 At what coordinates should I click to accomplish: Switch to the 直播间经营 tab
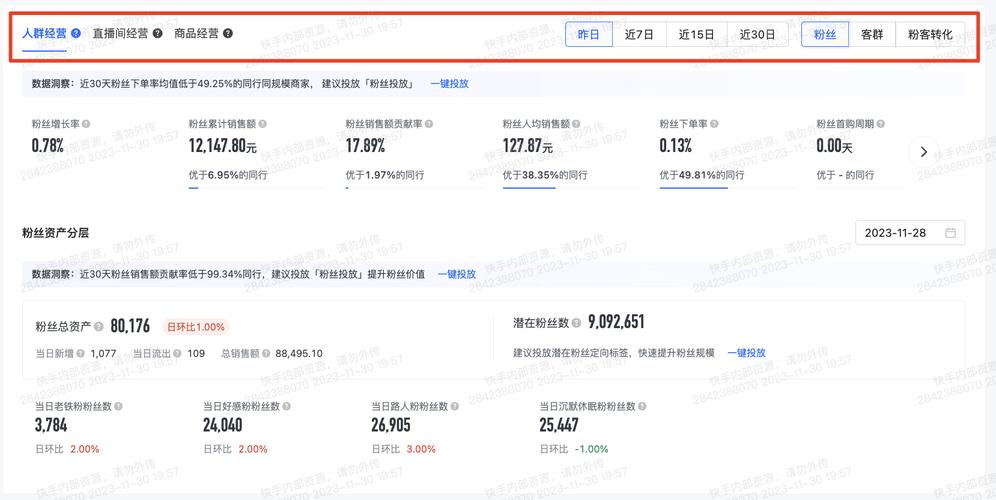pos(120,33)
